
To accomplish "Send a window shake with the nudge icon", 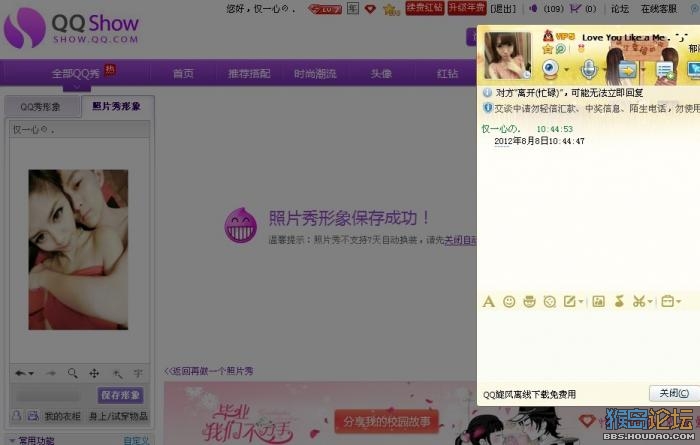I will [550, 302].
